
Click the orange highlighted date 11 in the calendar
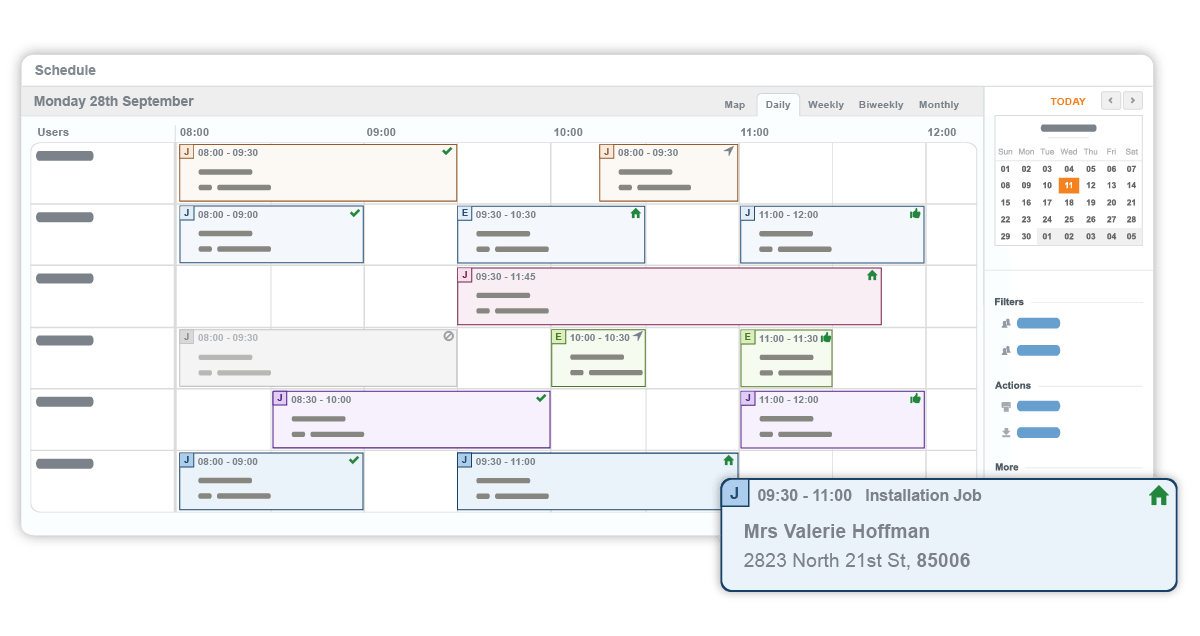(x=1068, y=185)
